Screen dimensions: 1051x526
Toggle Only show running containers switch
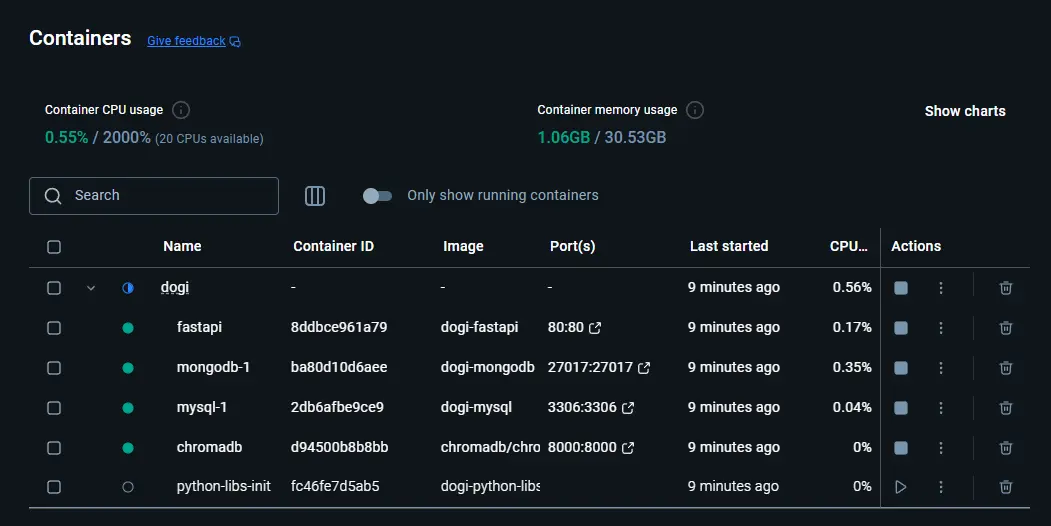pos(377,196)
